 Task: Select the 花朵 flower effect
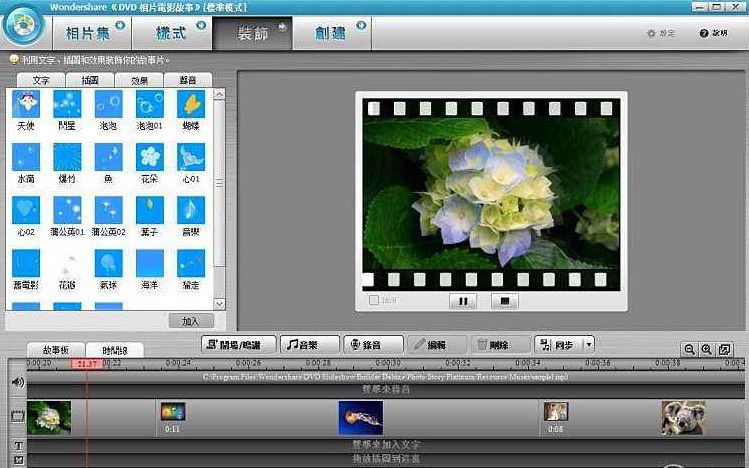pyautogui.click(x=150, y=157)
